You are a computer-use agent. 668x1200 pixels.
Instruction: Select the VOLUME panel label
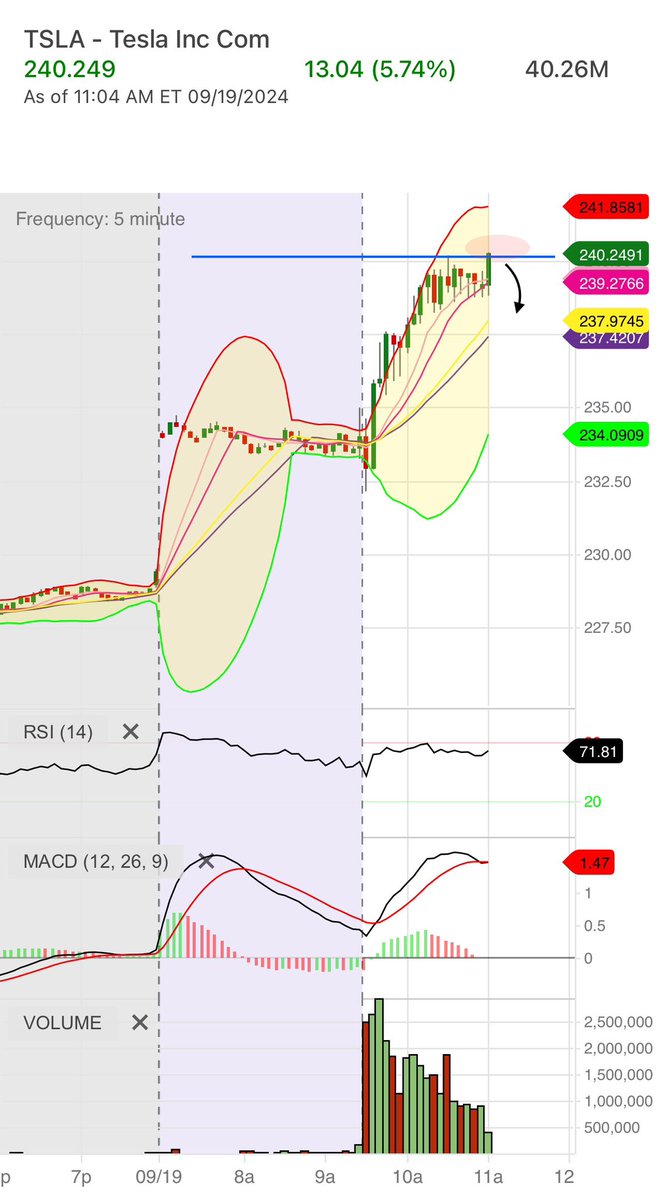tap(62, 1022)
